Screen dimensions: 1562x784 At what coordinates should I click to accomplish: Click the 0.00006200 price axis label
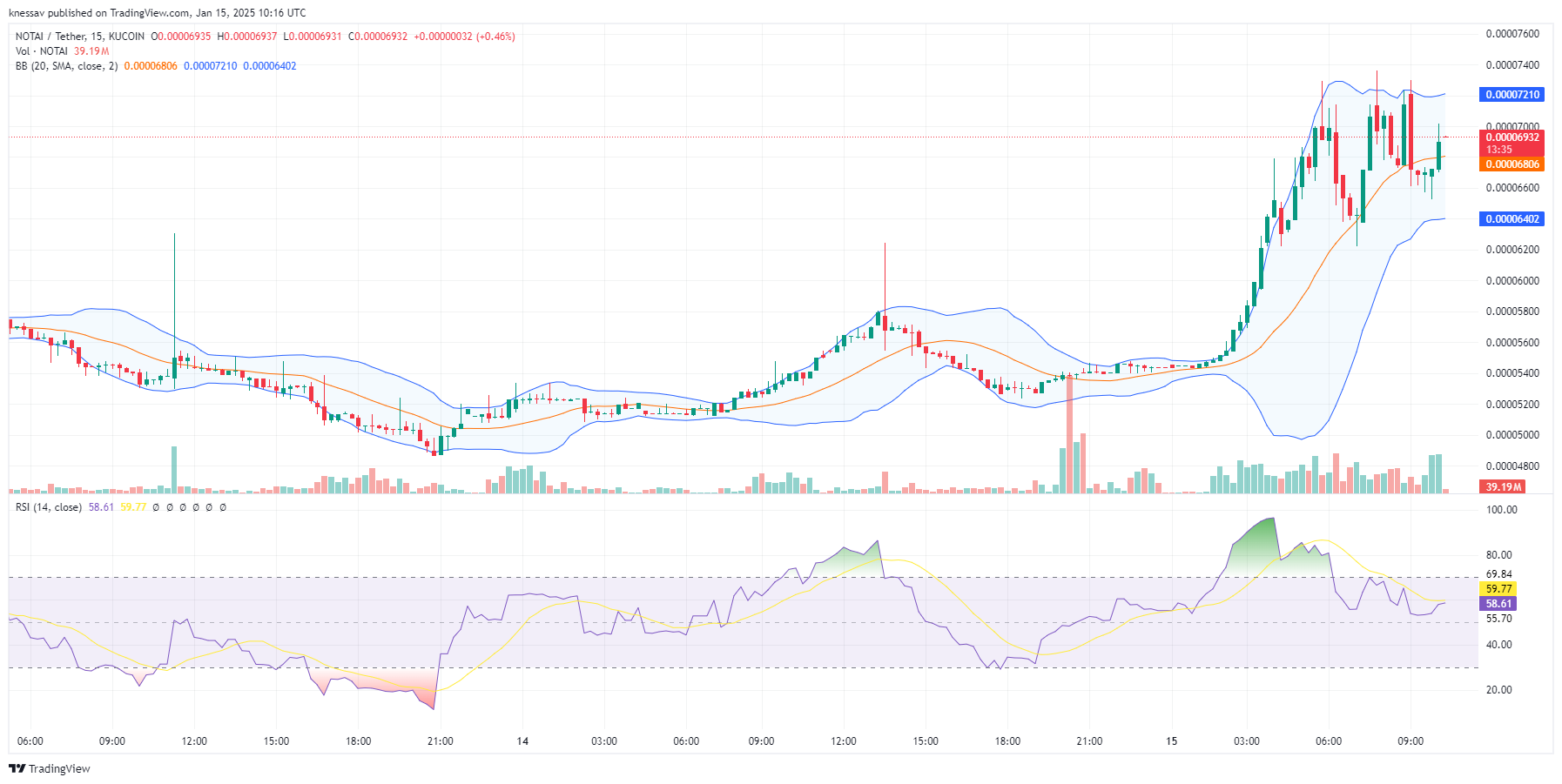pos(1512,250)
